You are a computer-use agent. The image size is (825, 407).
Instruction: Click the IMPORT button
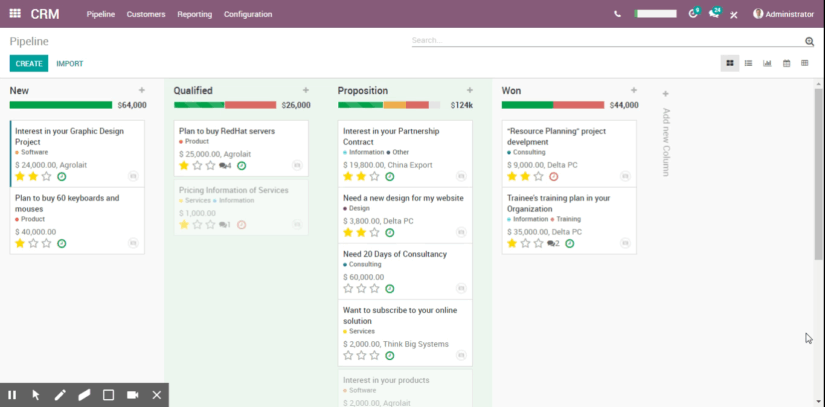pos(70,63)
